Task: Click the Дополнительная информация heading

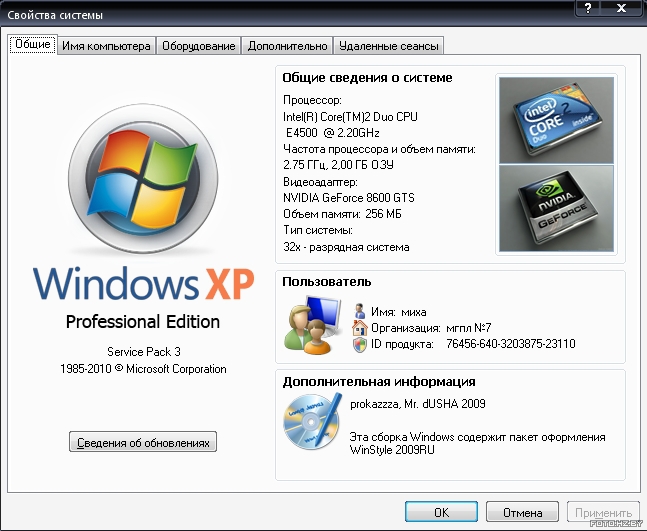Action: pos(379,382)
